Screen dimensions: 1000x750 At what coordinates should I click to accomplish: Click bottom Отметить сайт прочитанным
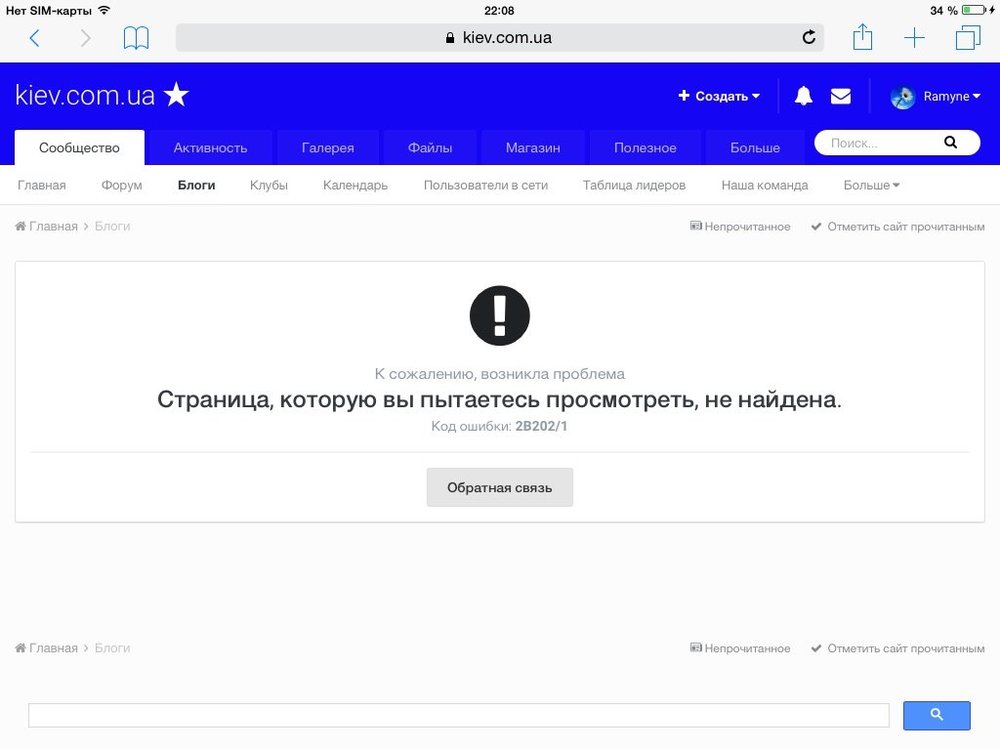[x=897, y=648]
